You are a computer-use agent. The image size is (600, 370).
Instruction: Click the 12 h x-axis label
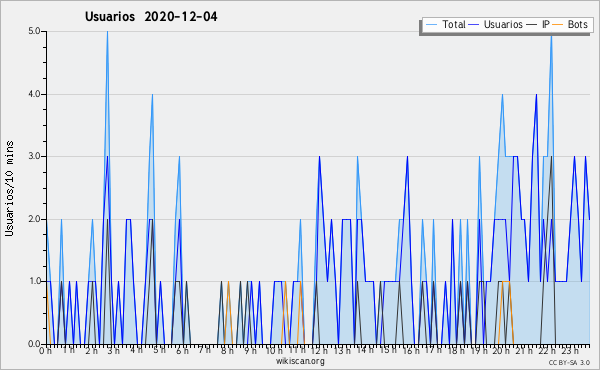(319, 350)
